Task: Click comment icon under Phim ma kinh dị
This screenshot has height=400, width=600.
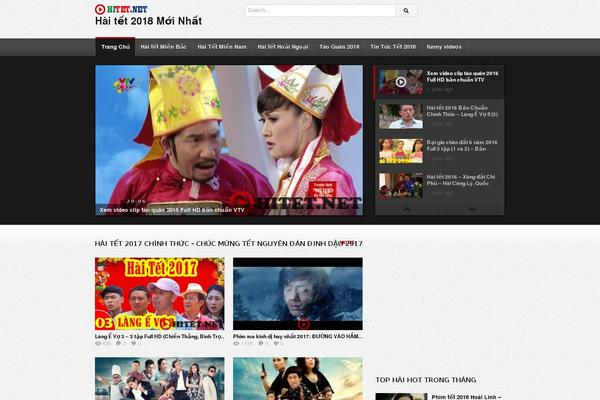Action: (261, 344)
